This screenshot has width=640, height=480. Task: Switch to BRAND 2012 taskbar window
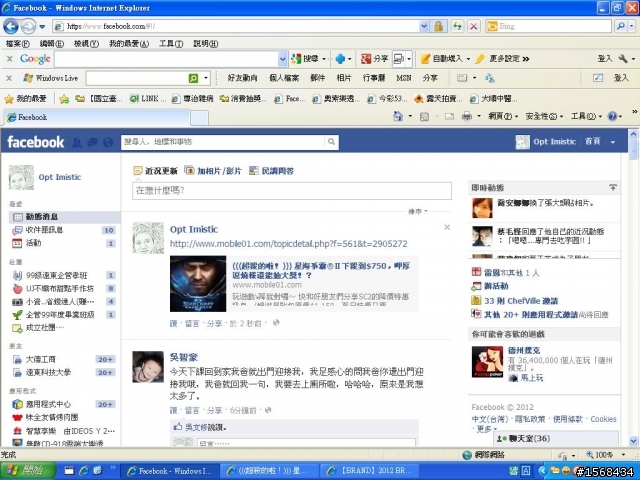370,471
